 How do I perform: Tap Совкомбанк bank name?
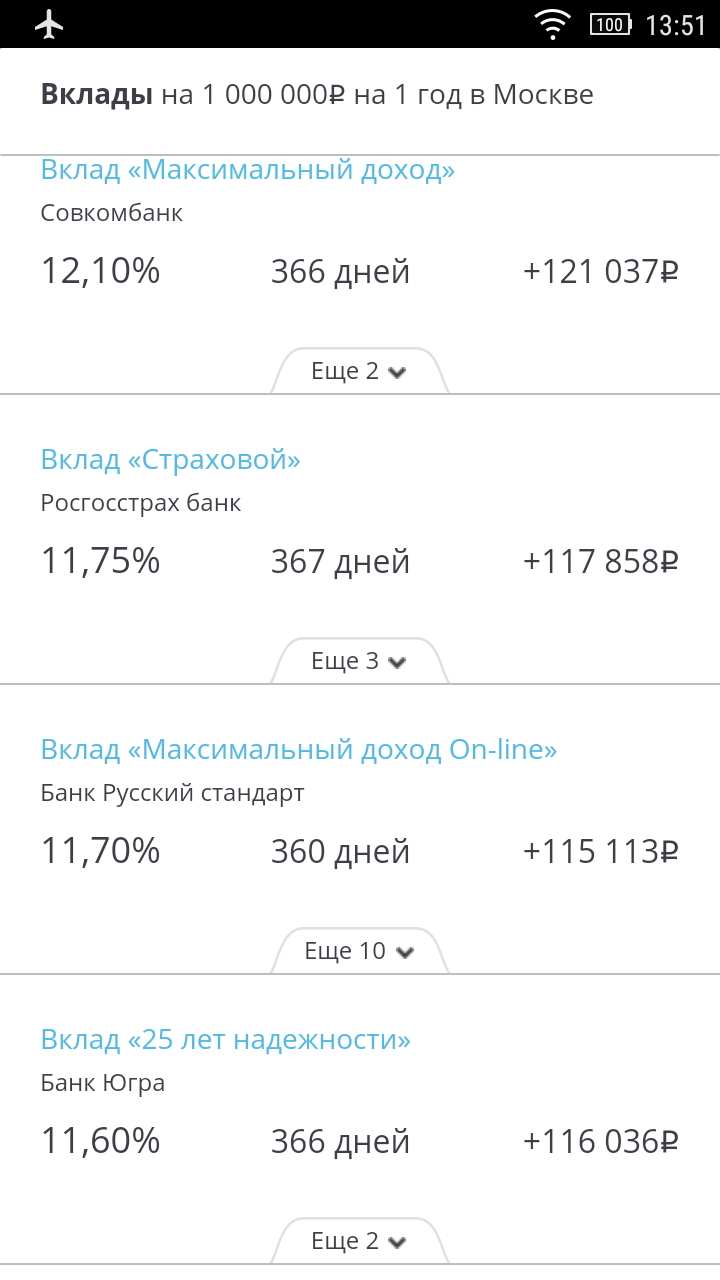[112, 213]
